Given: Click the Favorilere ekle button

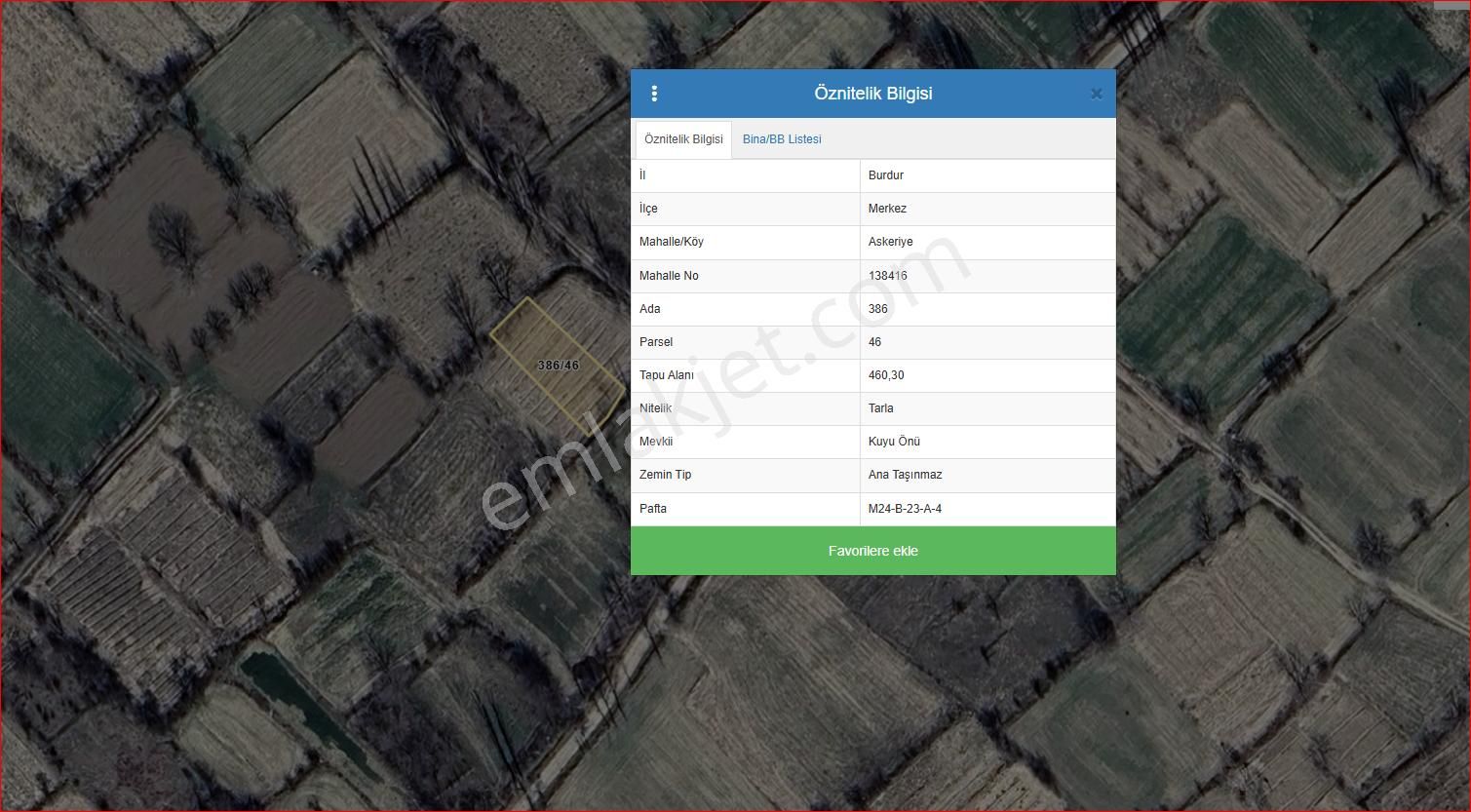Looking at the screenshot, I should click(x=873, y=551).
